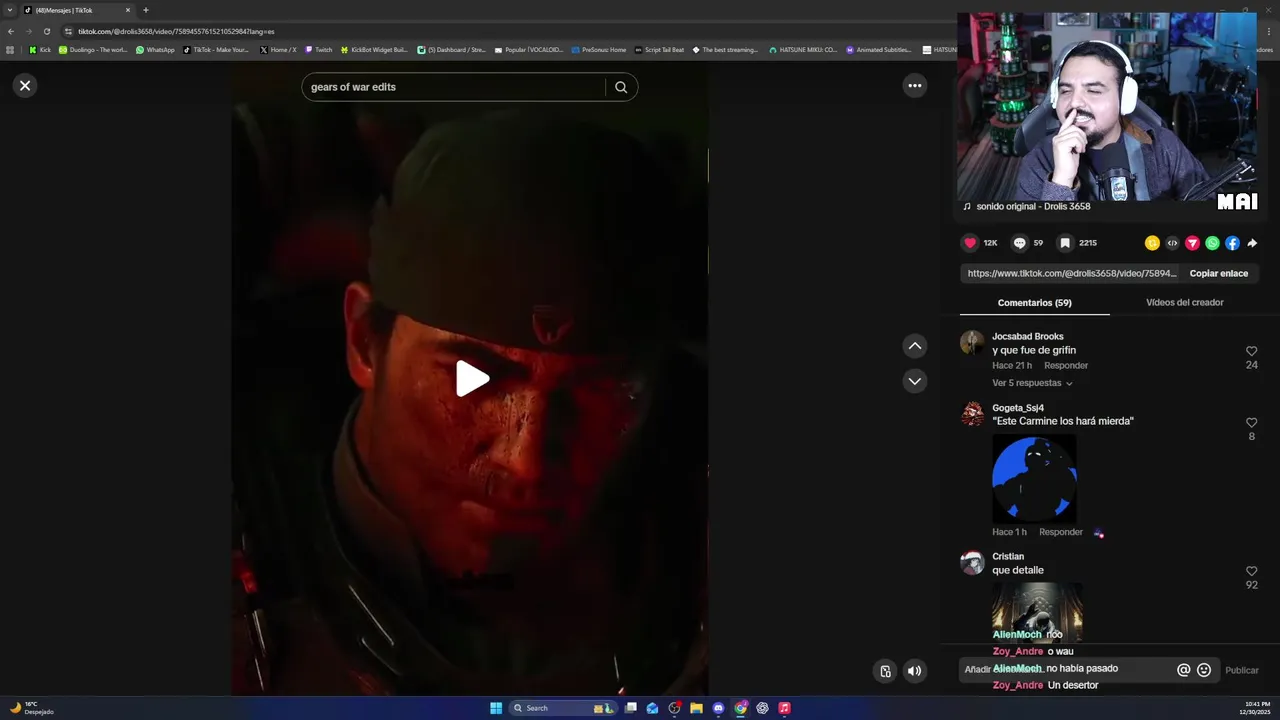Click the red send-to-friends icon
Image resolution: width=1280 pixels, height=720 pixels.
pos(1192,243)
